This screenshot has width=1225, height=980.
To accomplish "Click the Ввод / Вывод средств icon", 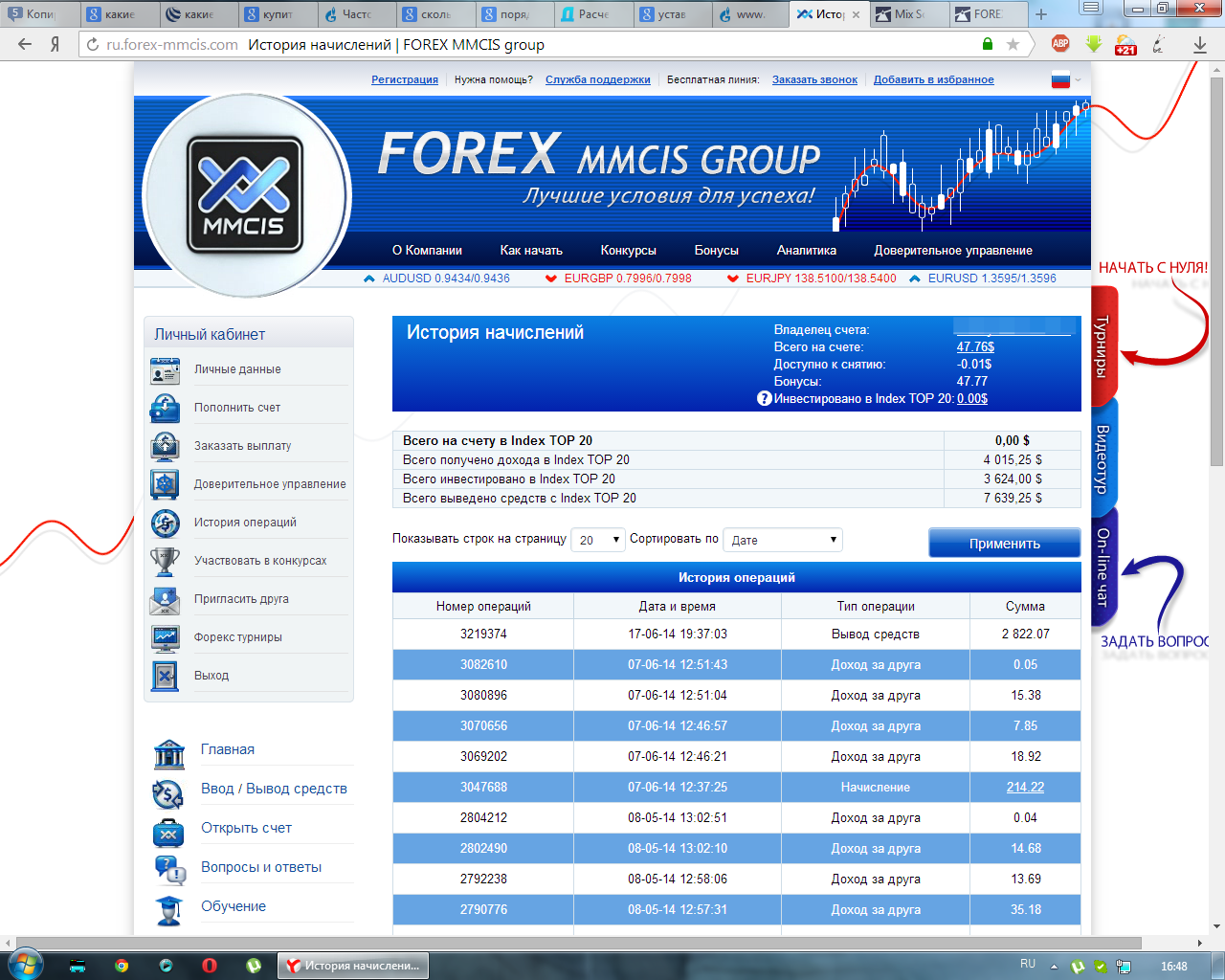I will click(168, 792).
